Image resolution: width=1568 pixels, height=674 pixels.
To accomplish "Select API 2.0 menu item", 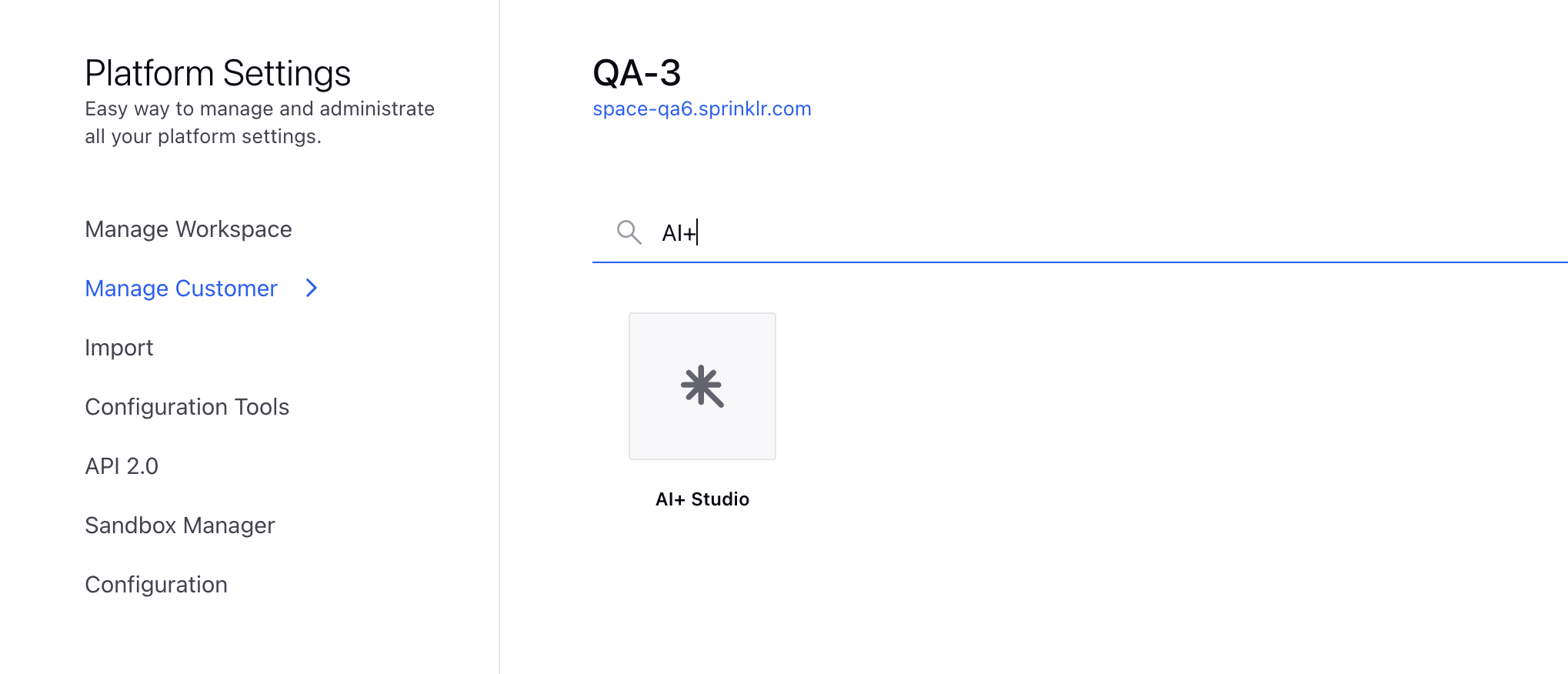I will click(x=122, y=466).
